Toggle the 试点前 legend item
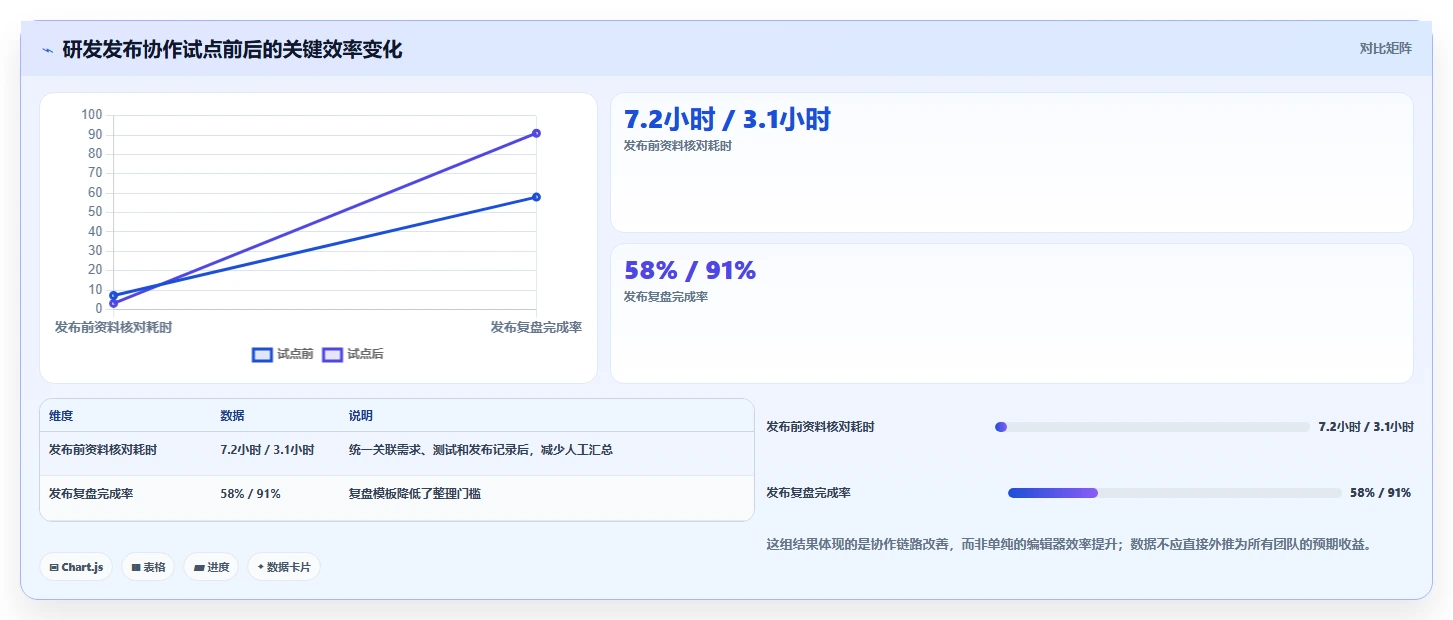This screenshot has width=1453, height=620. pyautogui.click(x=283, y=354)
